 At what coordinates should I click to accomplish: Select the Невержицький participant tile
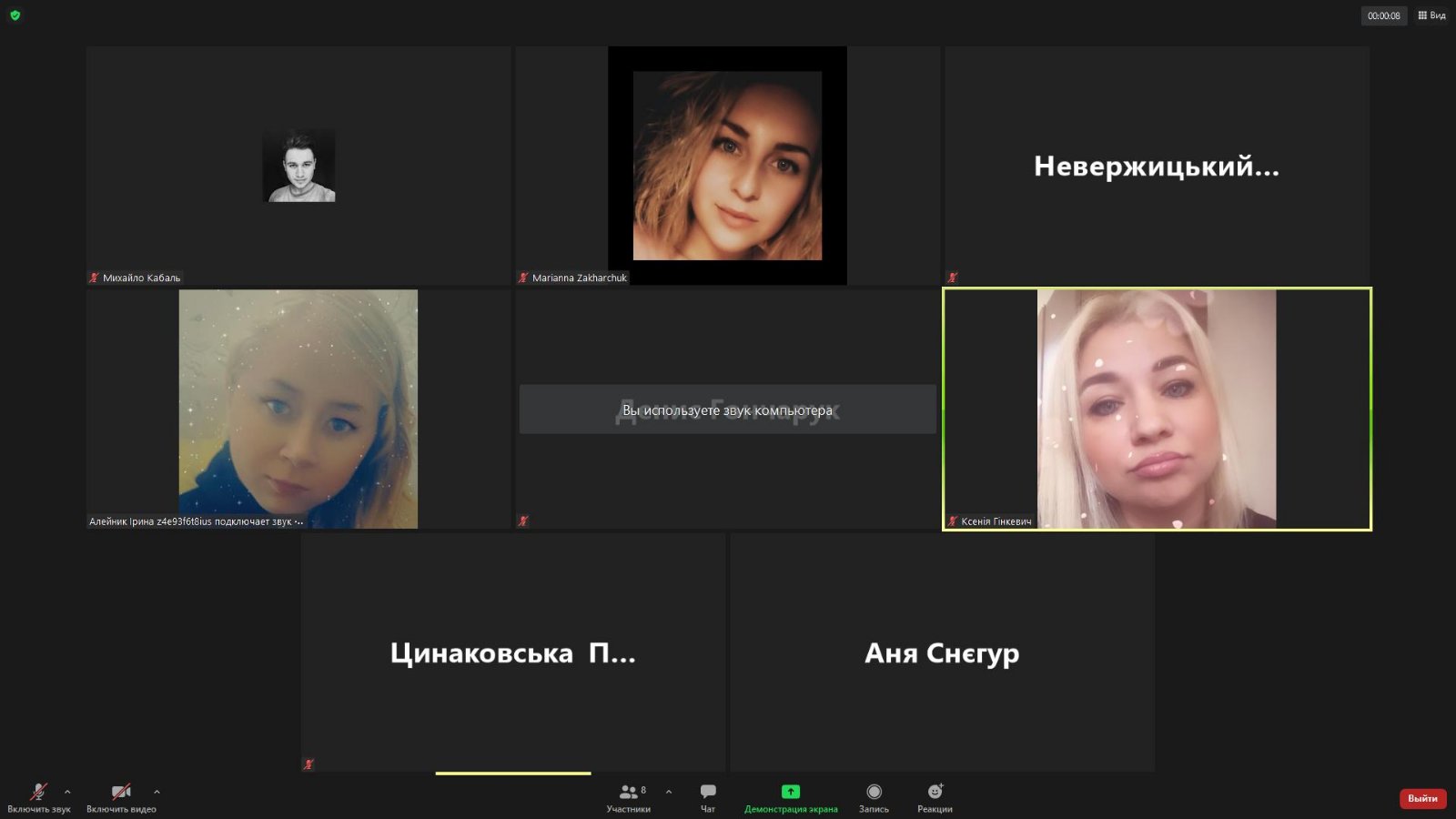(x=1157, y=166)
